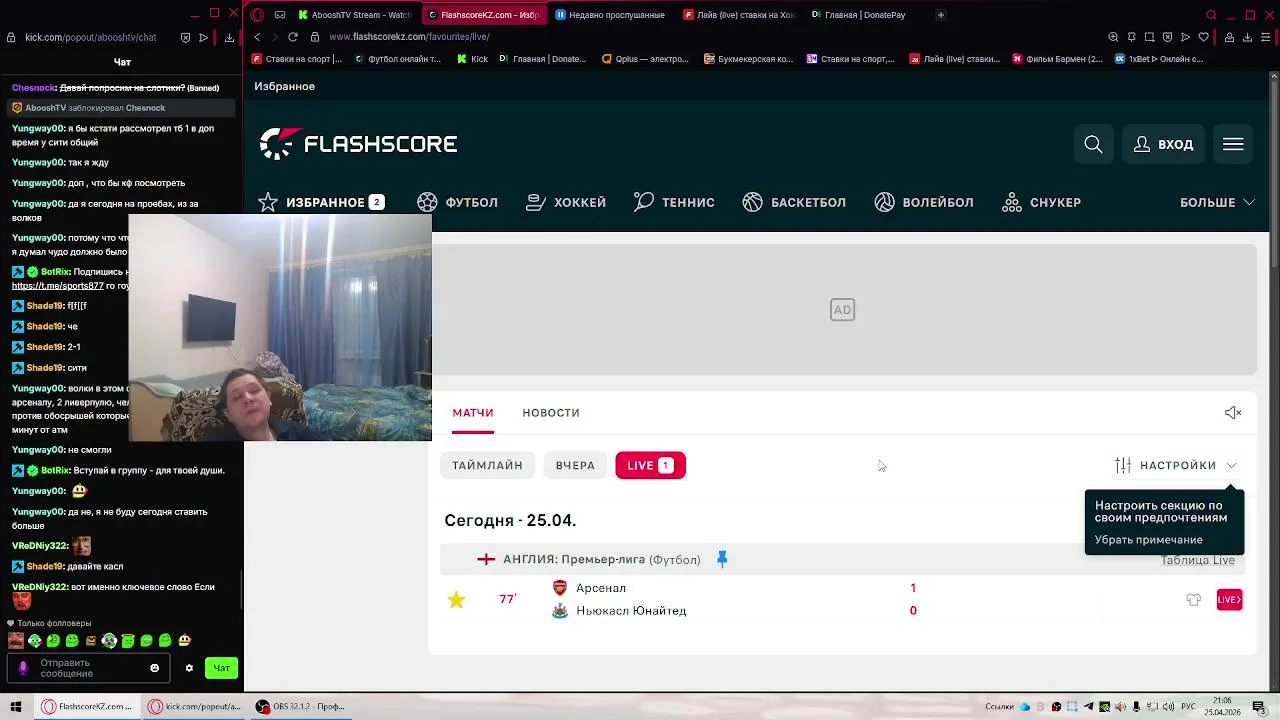Select the ТАЙМЛАЙН filter
Screen dimensions: 1280x720
coord(487,465)
